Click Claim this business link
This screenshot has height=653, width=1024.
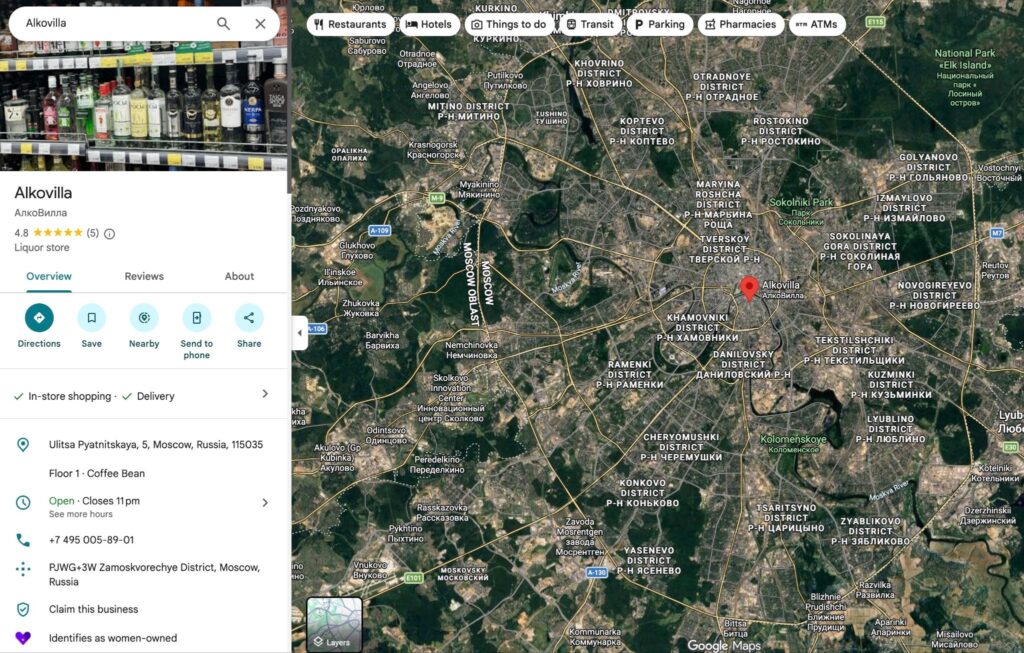click(x=93, y=609)
